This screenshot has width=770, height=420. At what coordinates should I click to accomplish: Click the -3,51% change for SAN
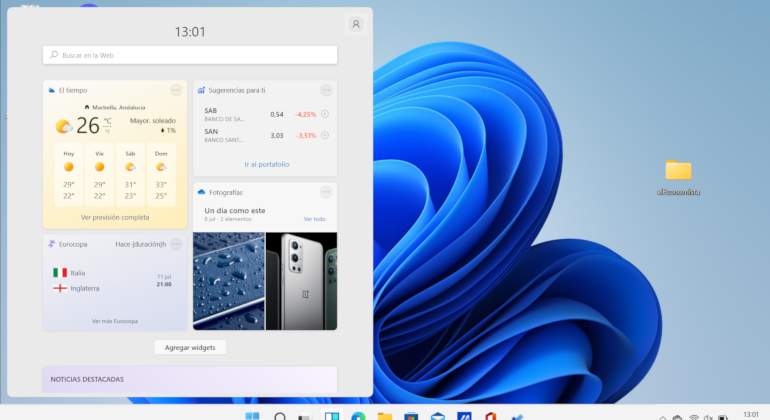click(x=306, y=136)
